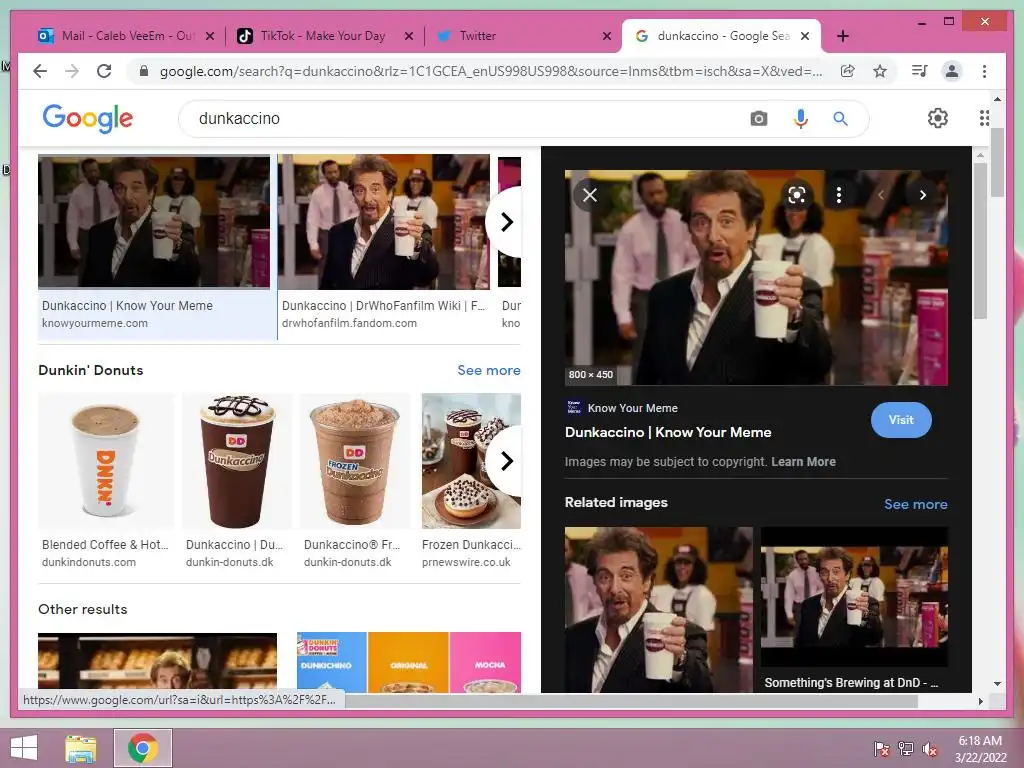
Task: Click the preview panel scrollbar
Action: 980,240
